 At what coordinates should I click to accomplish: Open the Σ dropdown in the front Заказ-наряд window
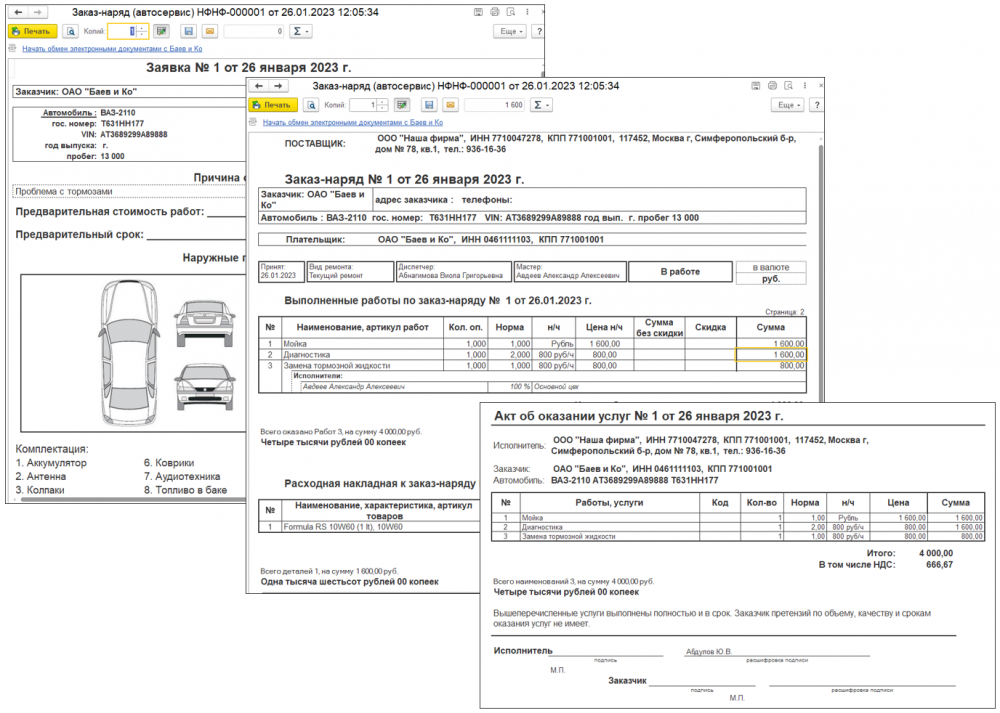point(541,105)
